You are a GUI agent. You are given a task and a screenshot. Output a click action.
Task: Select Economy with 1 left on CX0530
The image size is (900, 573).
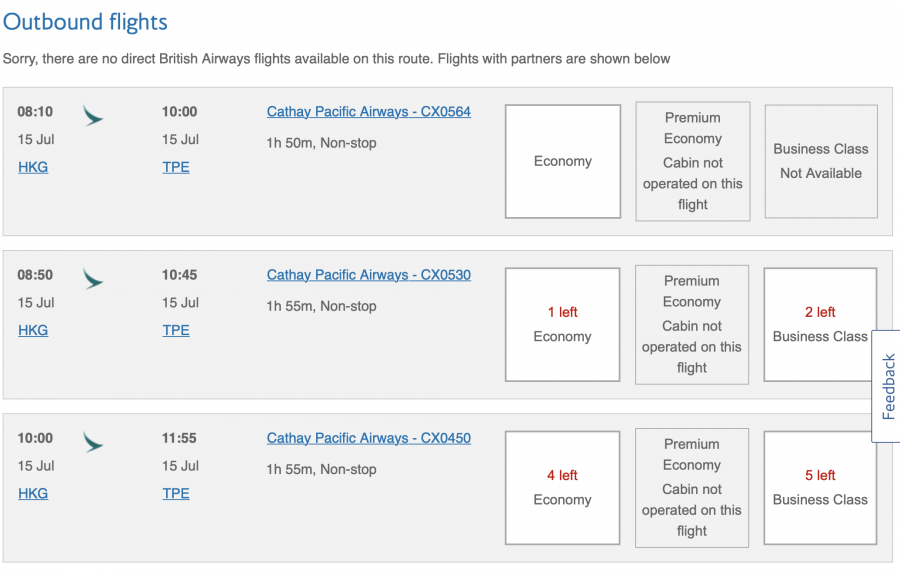[x=562, y=324]
